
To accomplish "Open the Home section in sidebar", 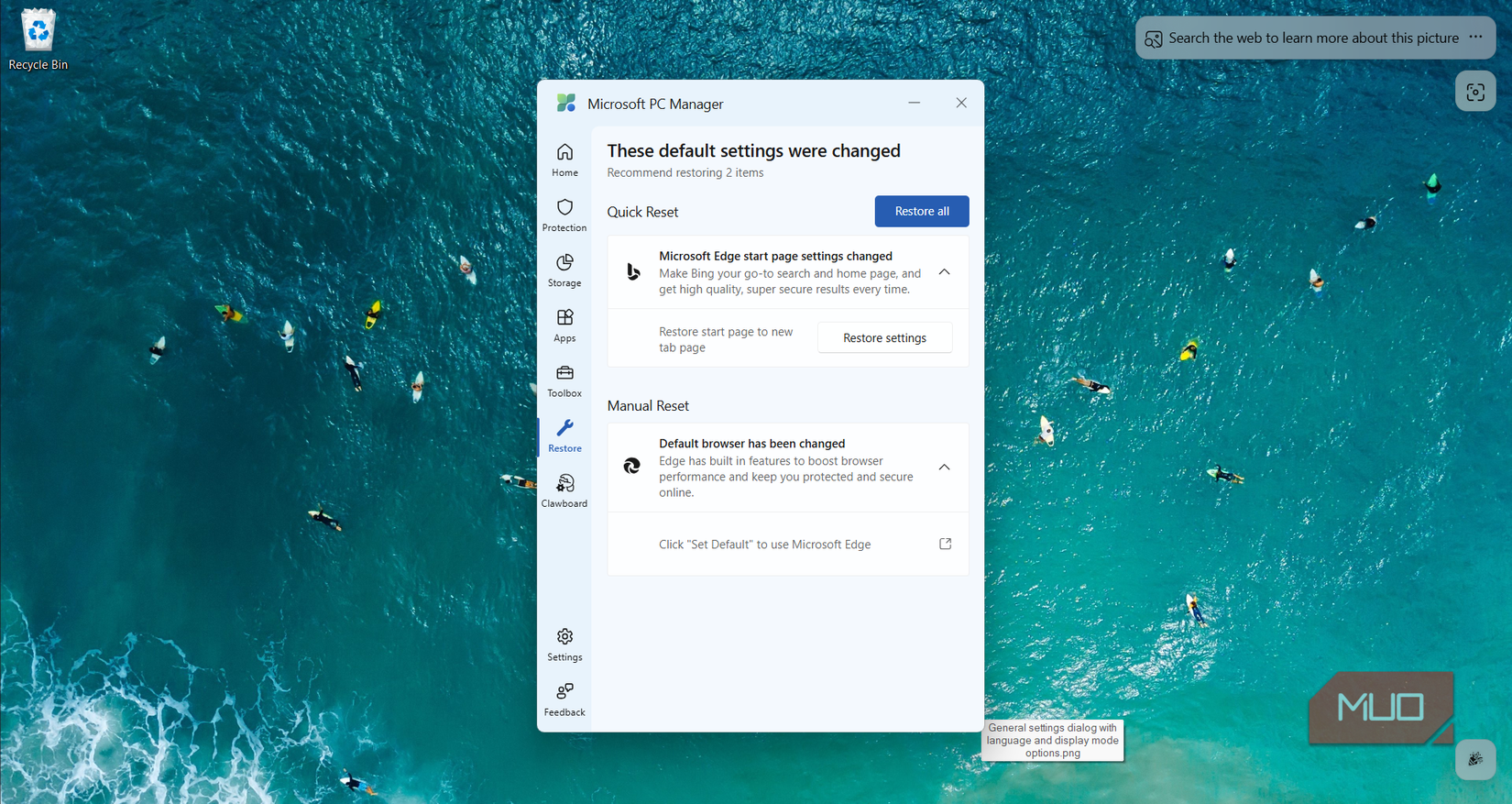I will point(564,160).
